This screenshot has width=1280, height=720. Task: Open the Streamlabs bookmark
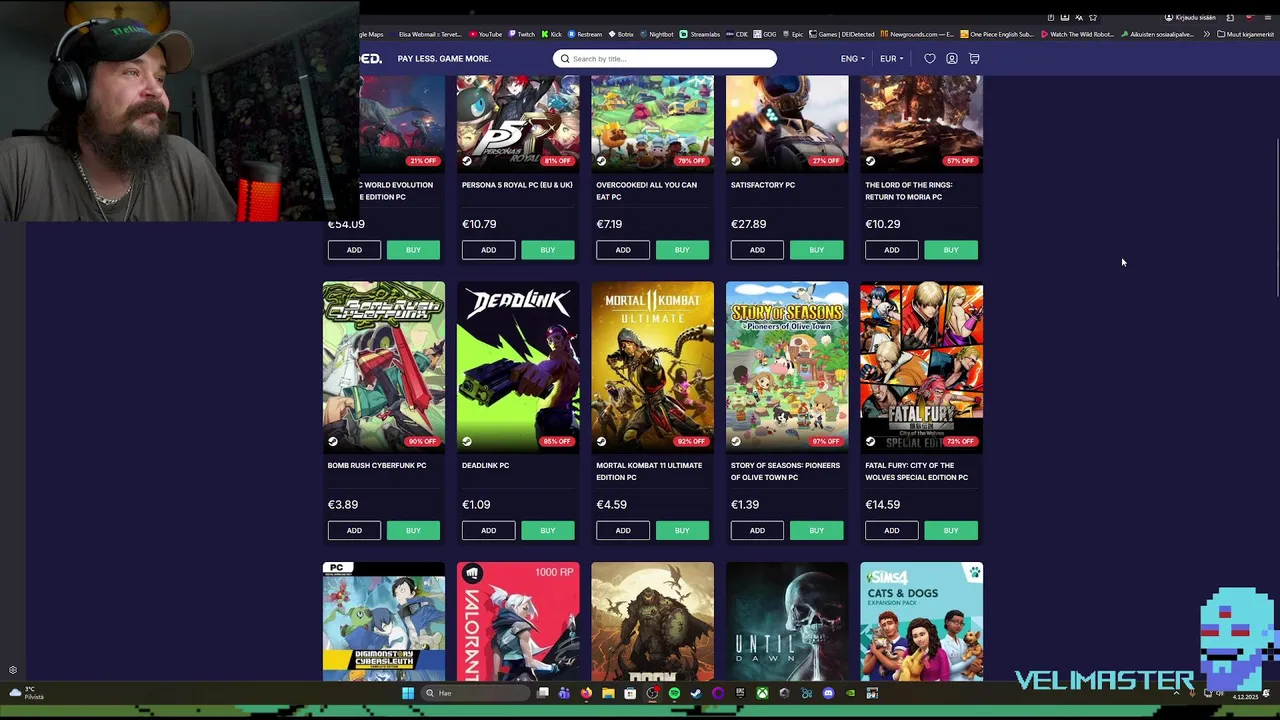tap(700, 34)
